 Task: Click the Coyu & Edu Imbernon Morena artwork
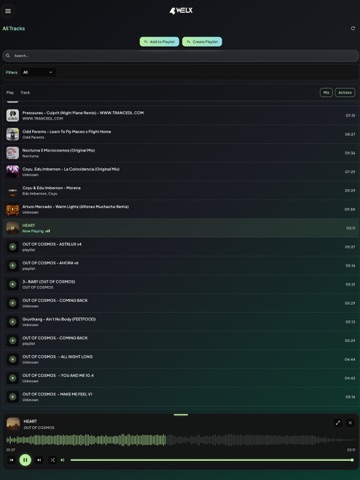point(13,191)
